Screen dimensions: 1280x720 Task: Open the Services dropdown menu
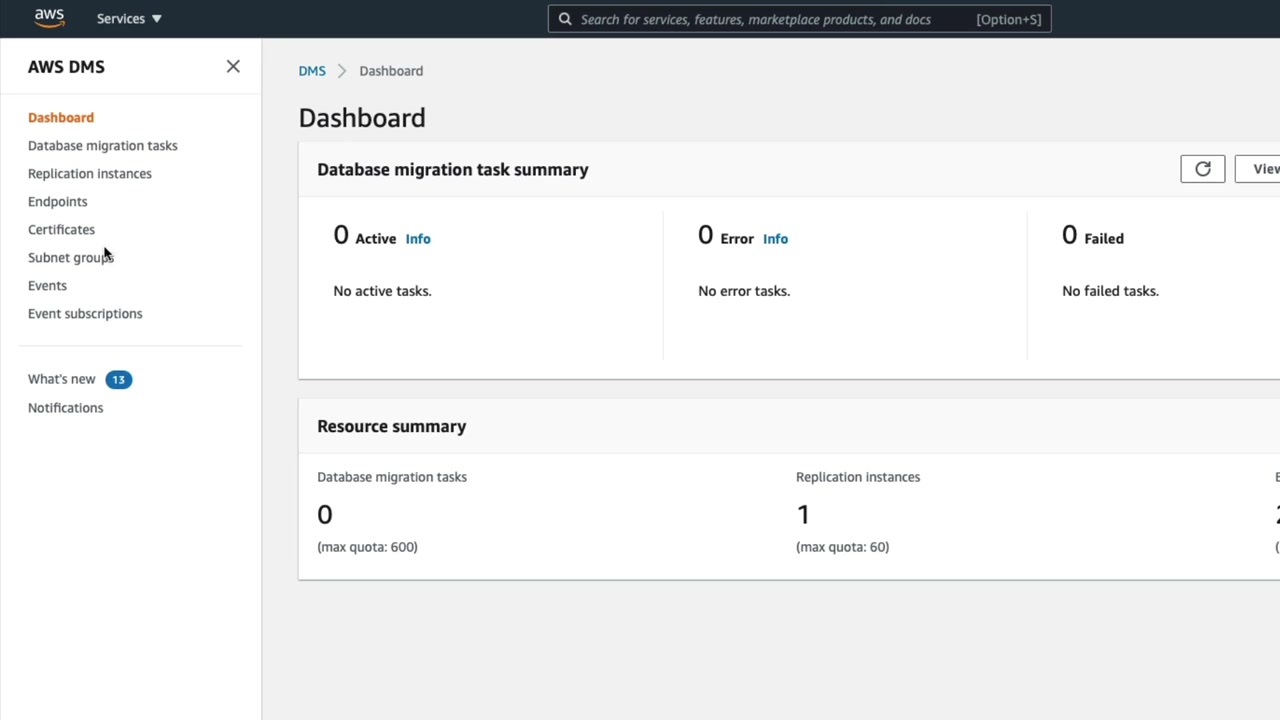tap(129, 19)
